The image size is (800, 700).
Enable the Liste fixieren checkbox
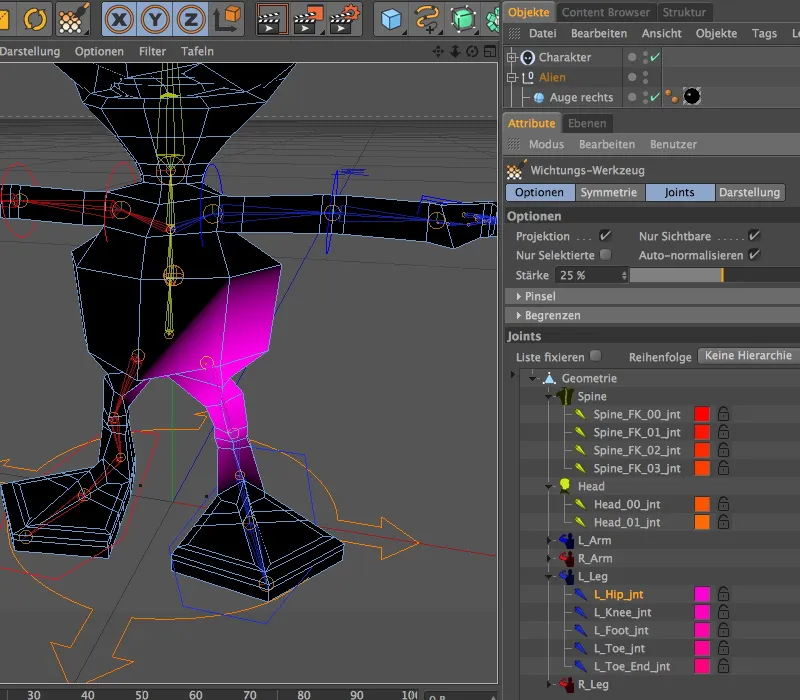(x=595, y=356)
